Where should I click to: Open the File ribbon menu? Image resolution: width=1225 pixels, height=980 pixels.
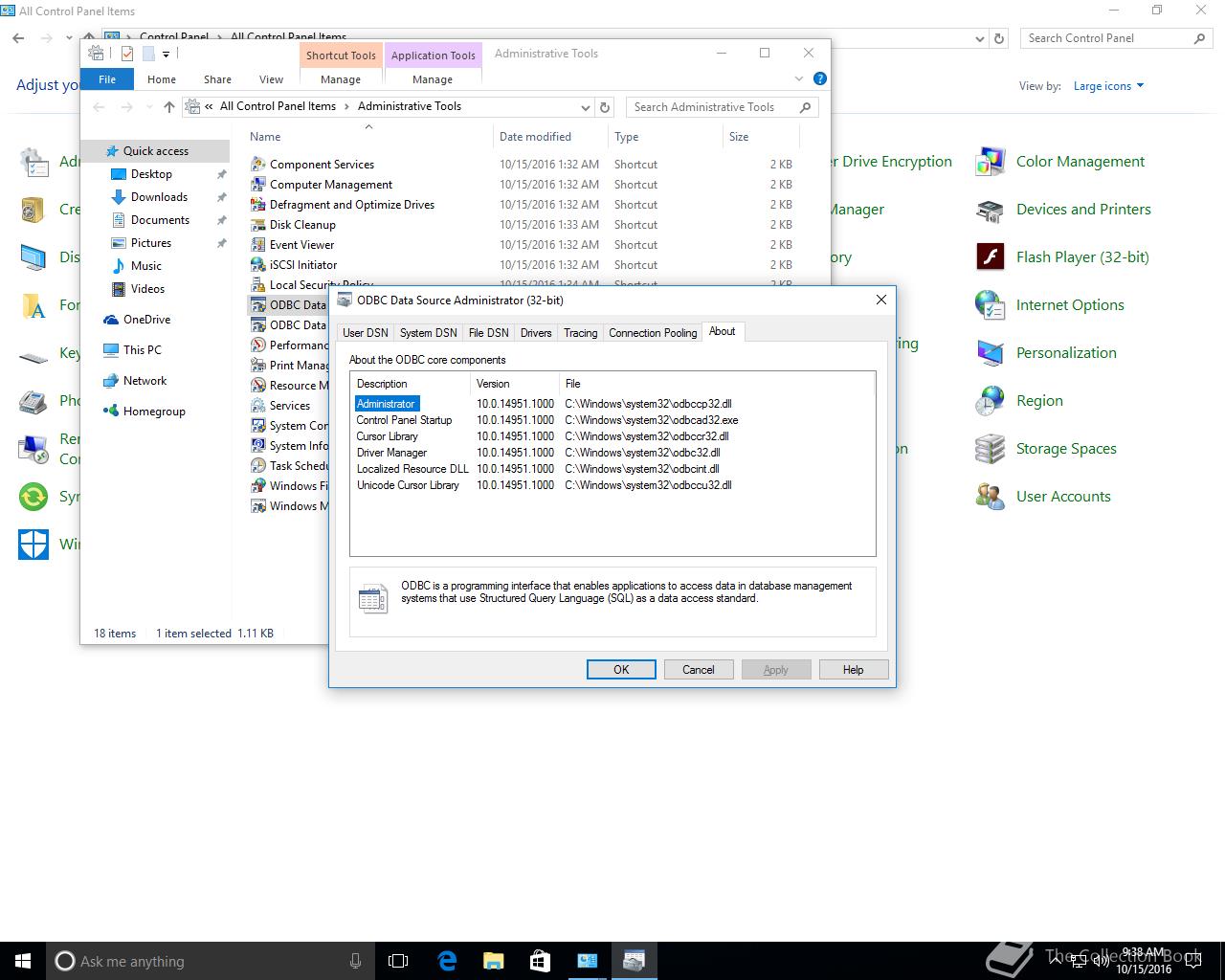(107, 79)
